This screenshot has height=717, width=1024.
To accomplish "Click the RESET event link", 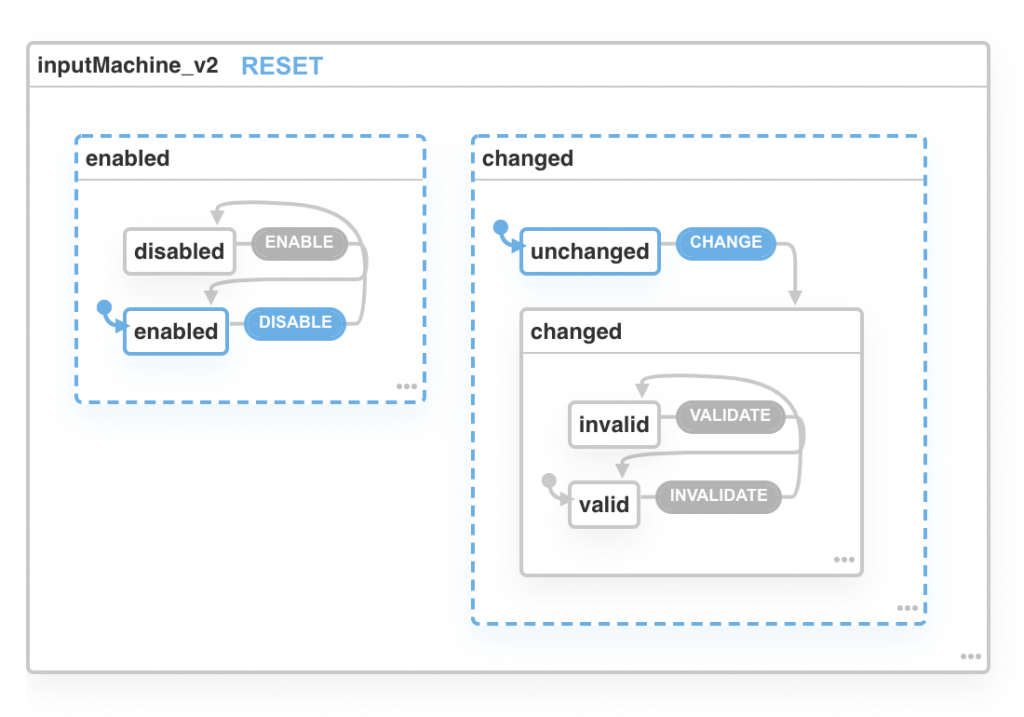I will click(282, 67).
